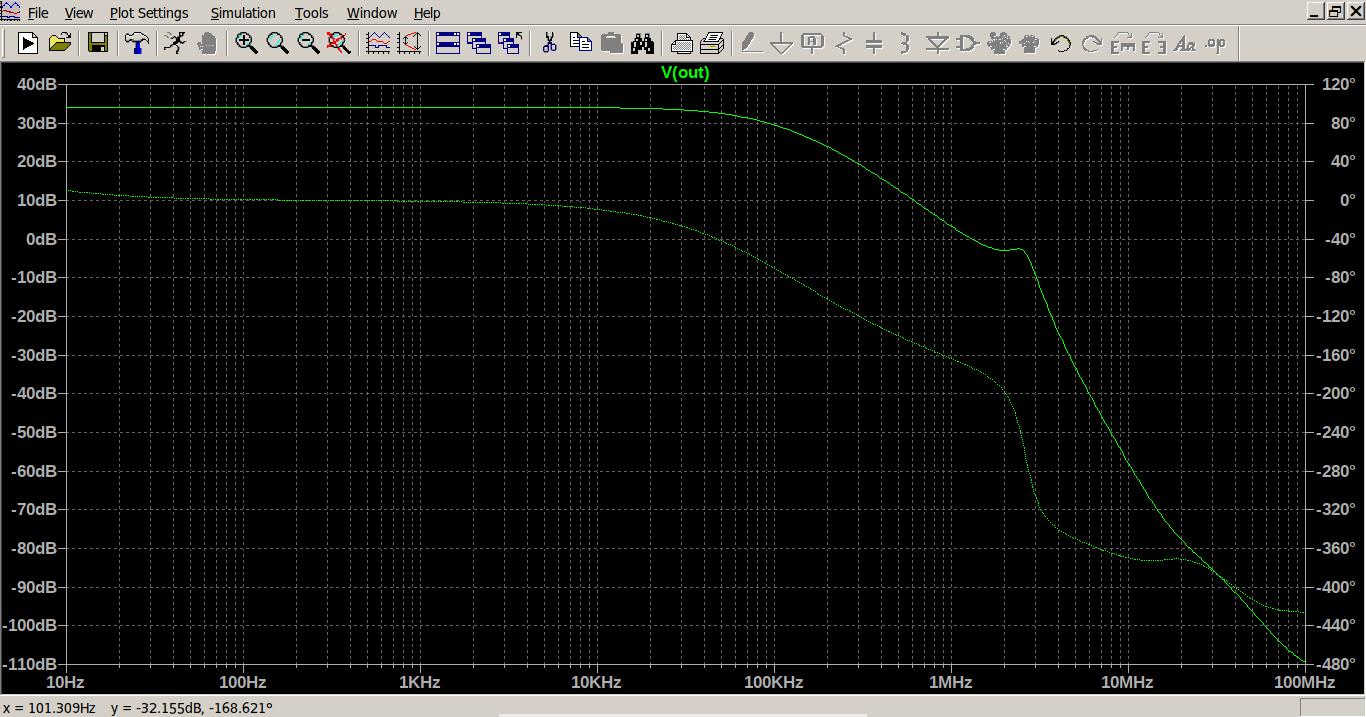Click the V(out) trace label
The width and height of the screenshot is (1366, 717).
pos(685,73)
